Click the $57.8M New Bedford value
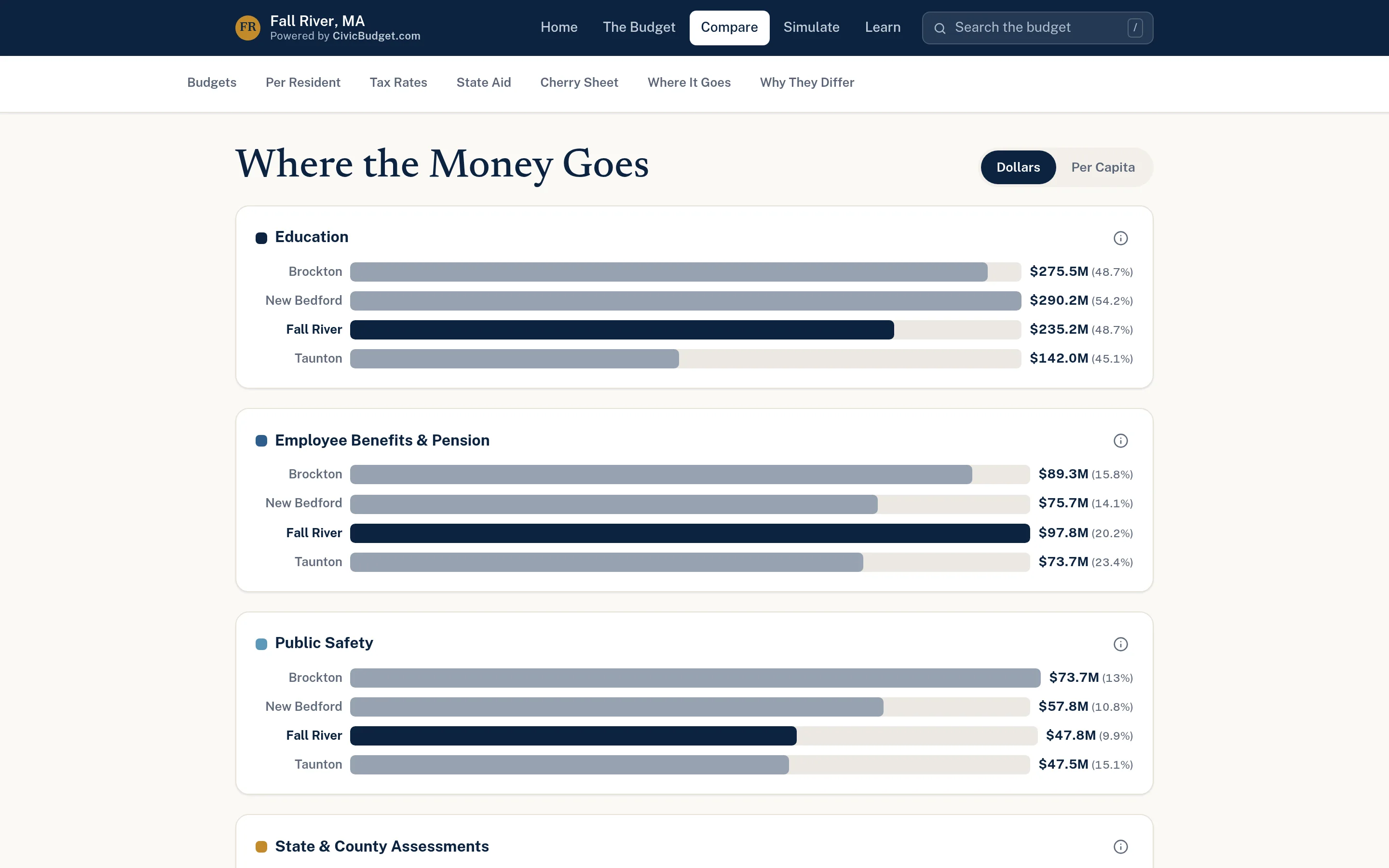This screenshot has height=868, width=1389. 1063,706
